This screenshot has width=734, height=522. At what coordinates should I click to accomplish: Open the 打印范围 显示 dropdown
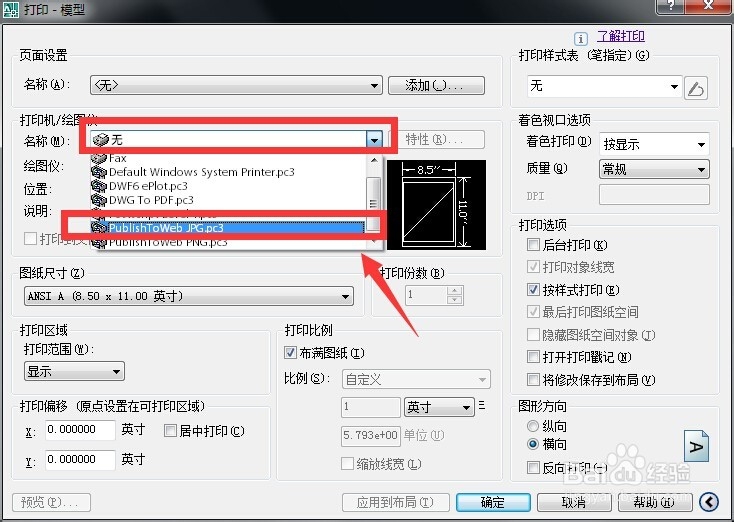coord(74,372)
